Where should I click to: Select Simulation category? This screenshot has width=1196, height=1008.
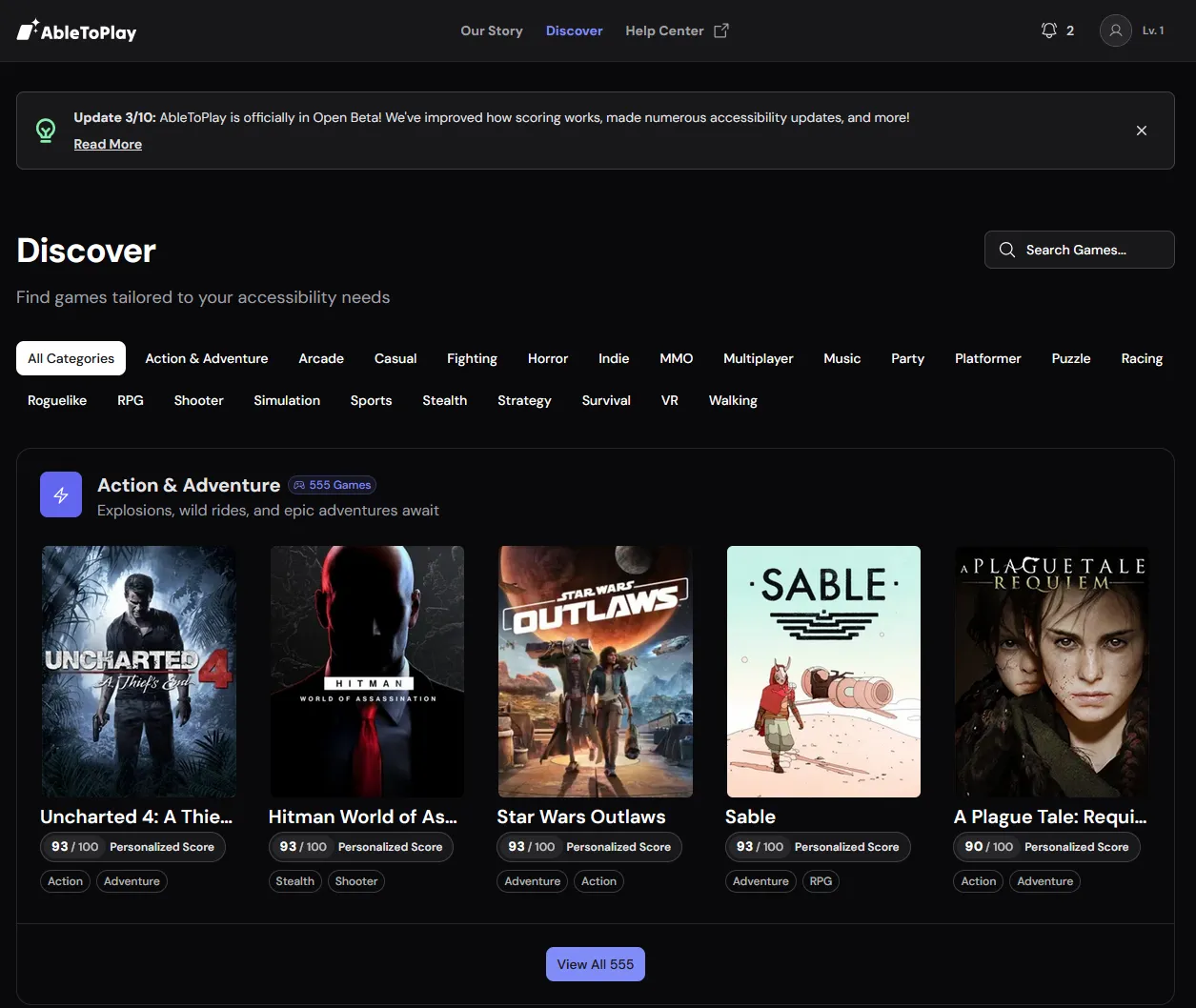287,400
